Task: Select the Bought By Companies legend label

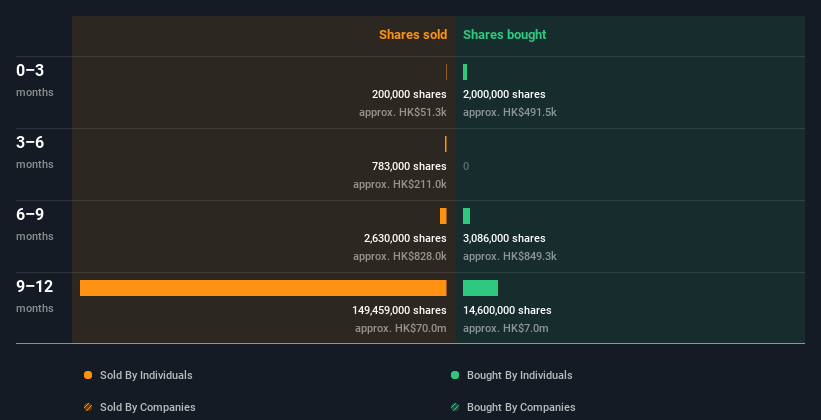Action: 521,407
